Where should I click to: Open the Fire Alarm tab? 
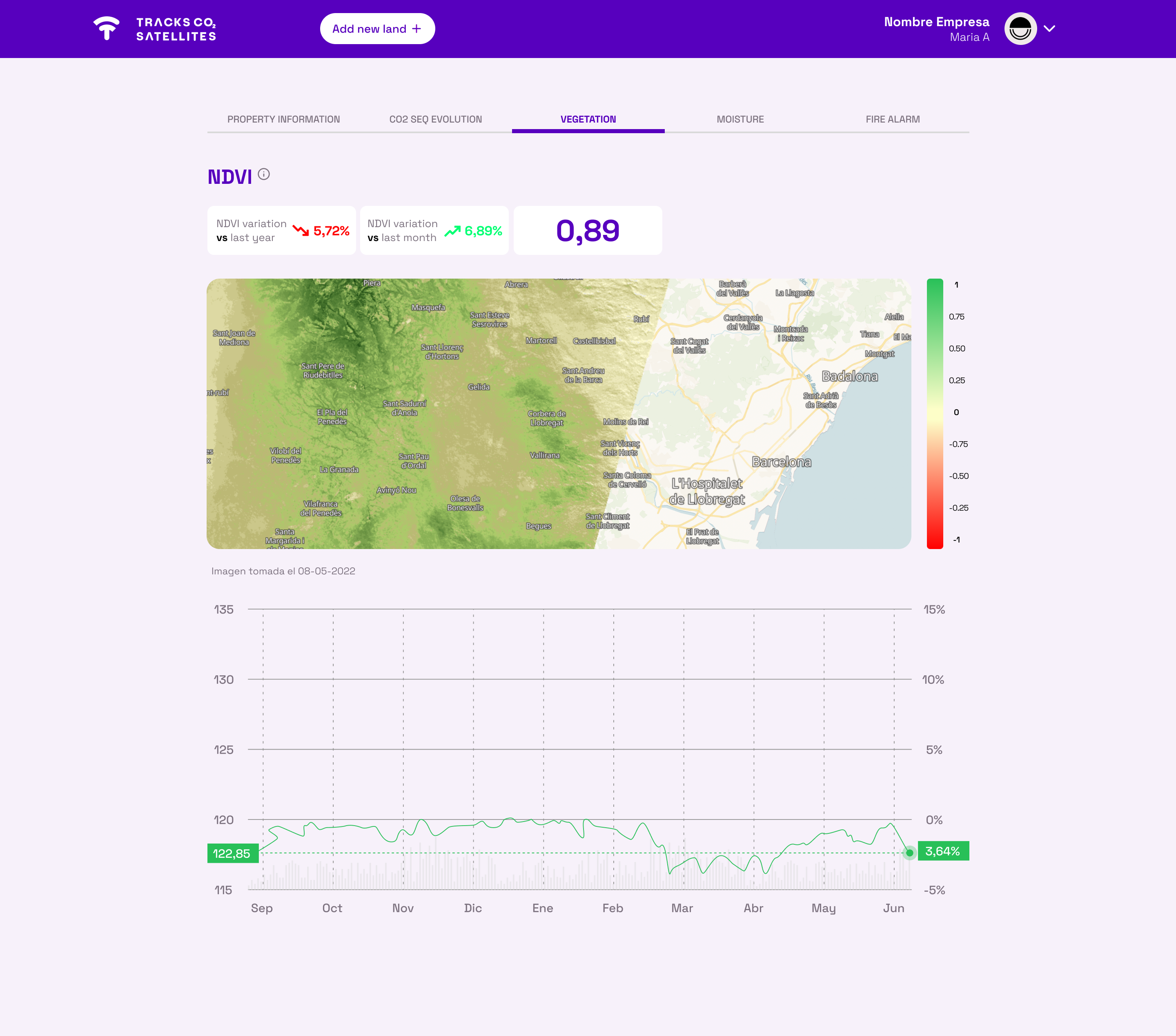click(892, 119)
